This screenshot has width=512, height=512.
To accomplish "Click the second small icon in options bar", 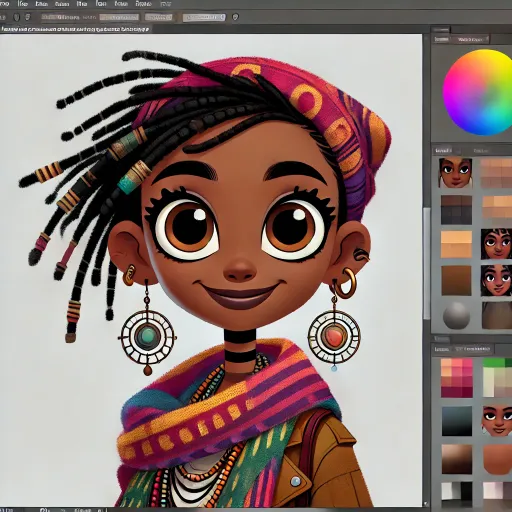I will click(x=28, y=17).
